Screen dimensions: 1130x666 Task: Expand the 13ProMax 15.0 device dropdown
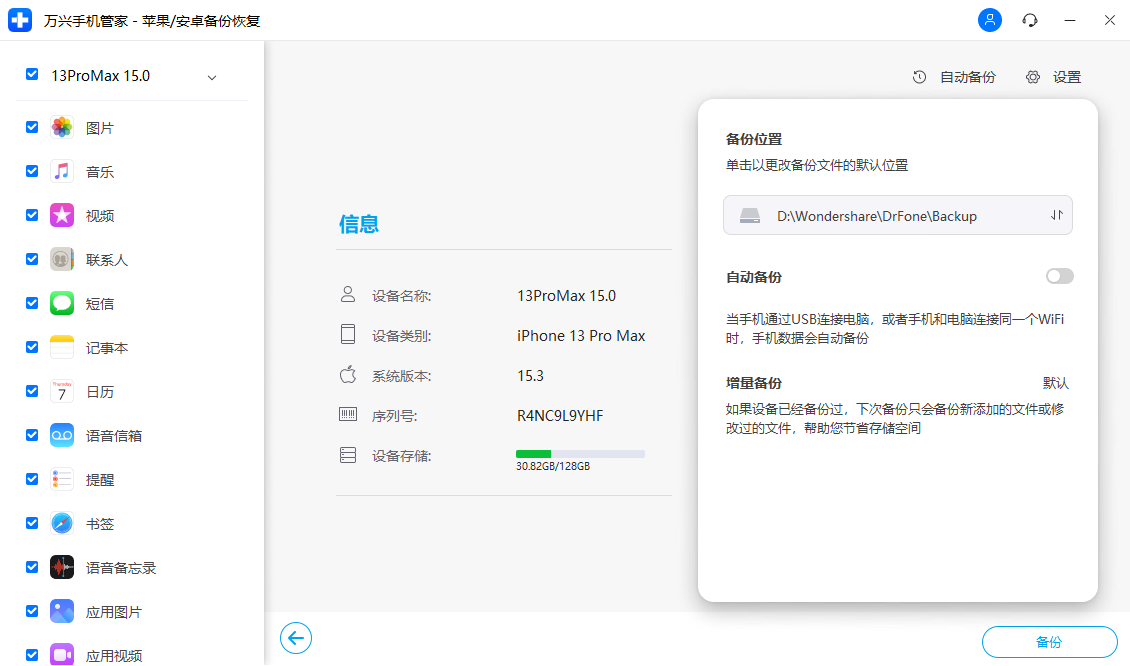click(x=211, y=76)
